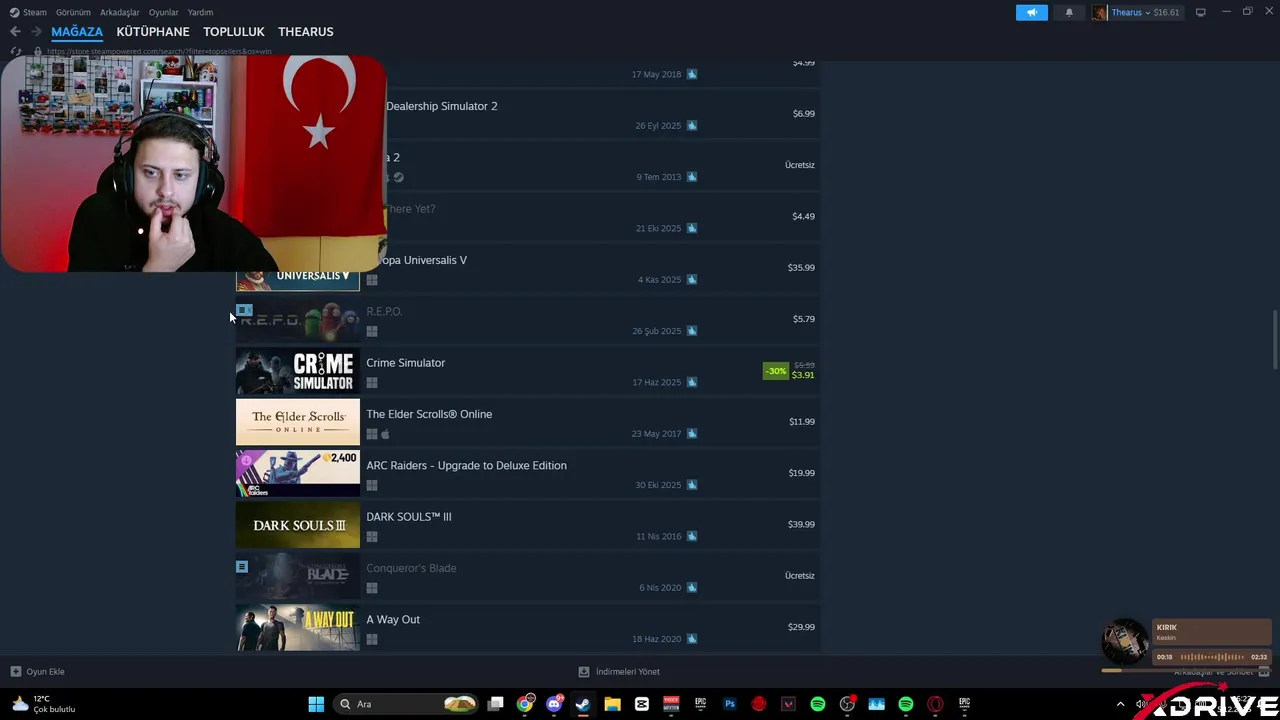Expand the Thearus account dropdown
1280x720 pixels.
coord(1147,13)
